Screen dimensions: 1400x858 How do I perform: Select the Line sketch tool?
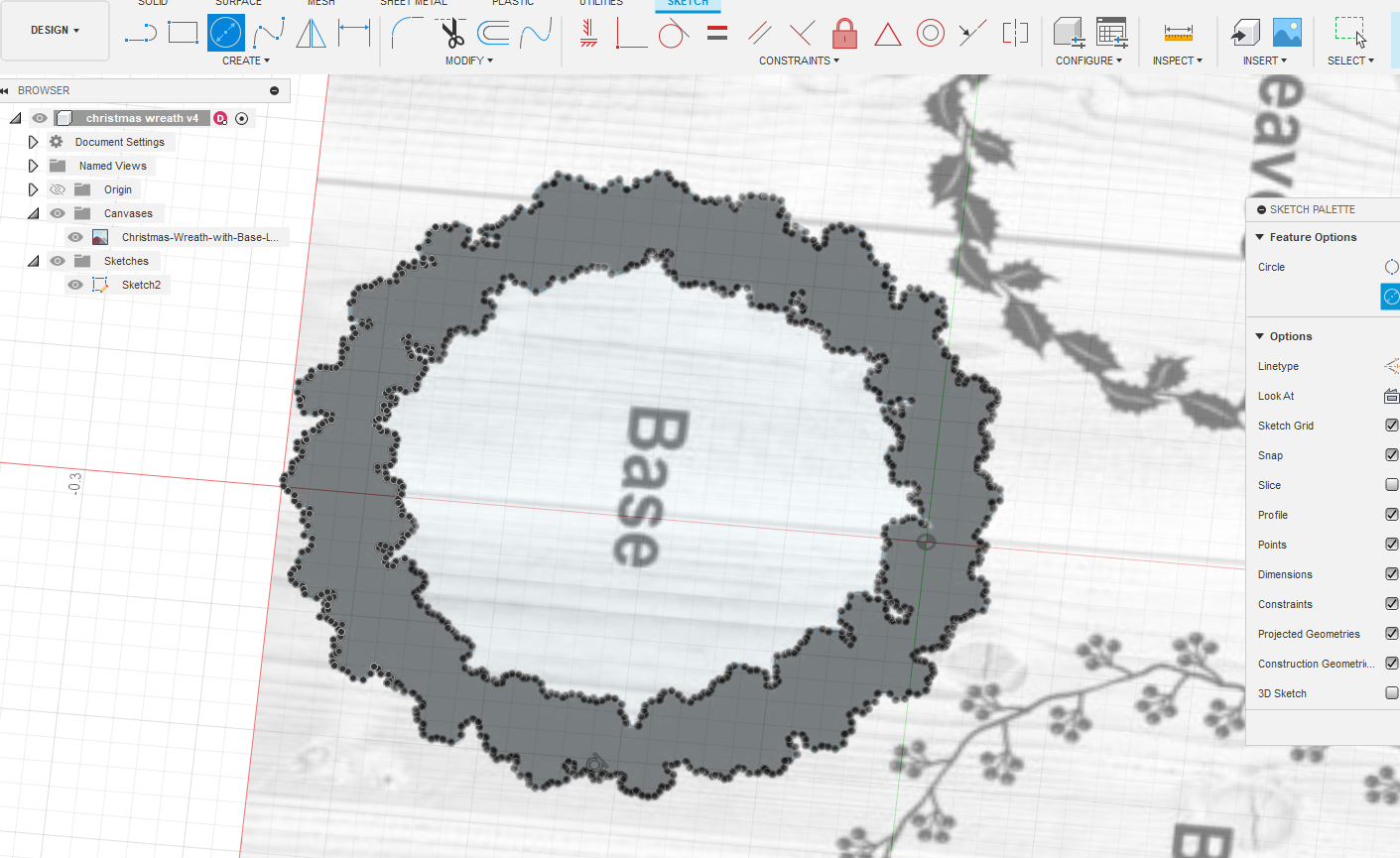point(141,33)
